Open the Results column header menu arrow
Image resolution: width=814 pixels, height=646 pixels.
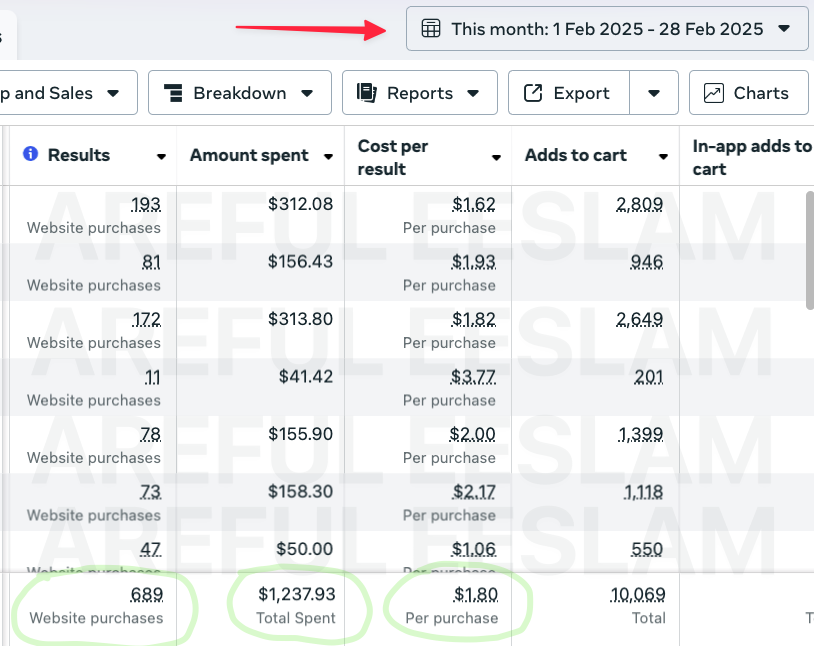[161, 157]
